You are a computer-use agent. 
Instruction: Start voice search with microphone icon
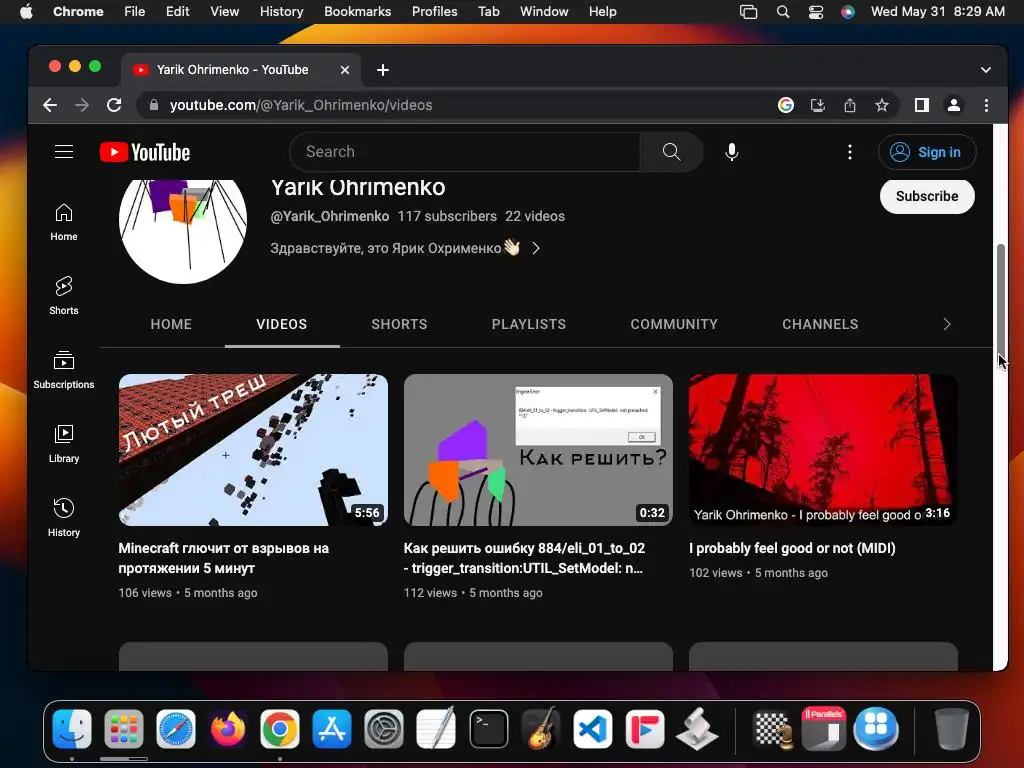[731, 152]
